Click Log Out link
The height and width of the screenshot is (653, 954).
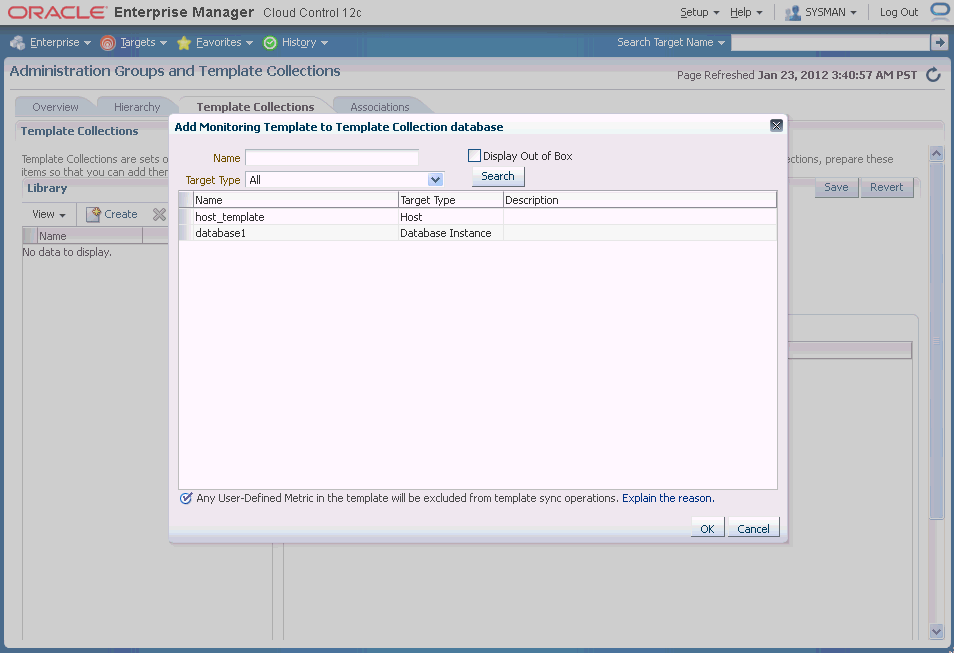click(899, 12)
